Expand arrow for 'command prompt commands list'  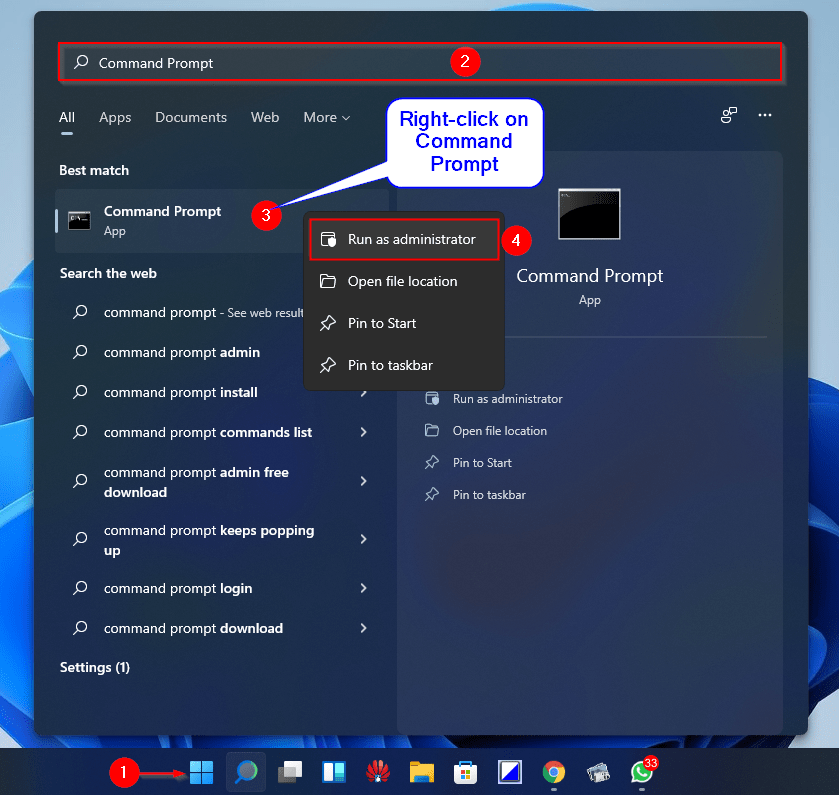(x=364, y=432)
